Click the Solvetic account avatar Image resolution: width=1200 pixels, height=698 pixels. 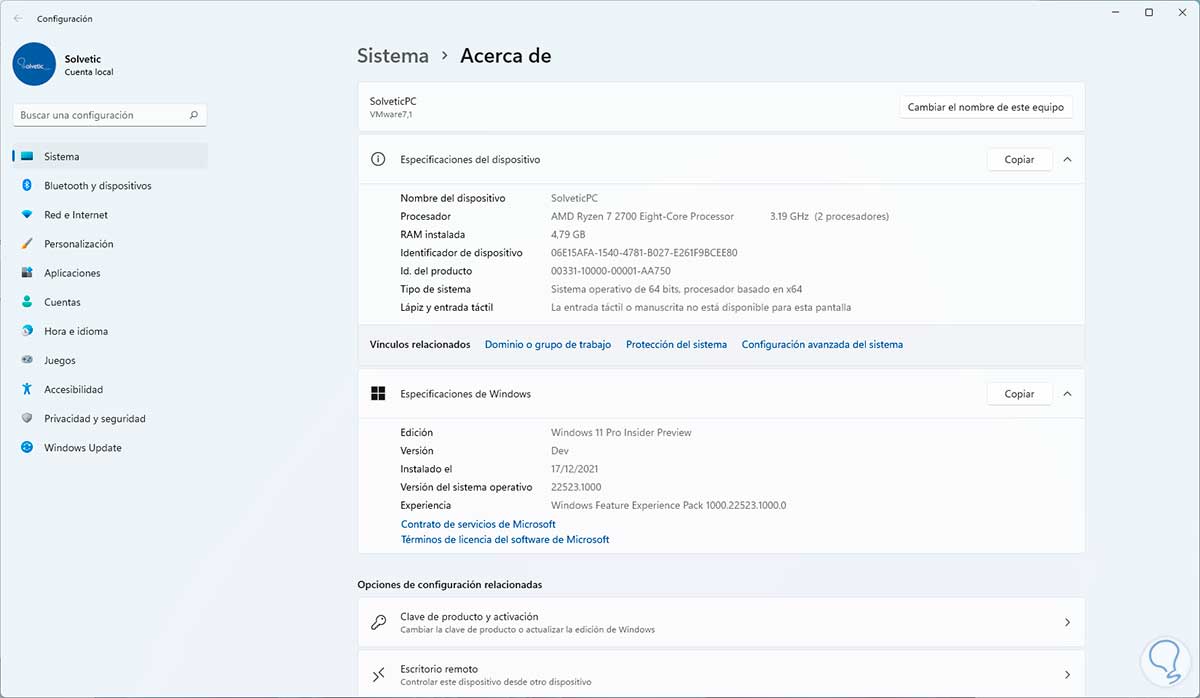coord(34,64)
